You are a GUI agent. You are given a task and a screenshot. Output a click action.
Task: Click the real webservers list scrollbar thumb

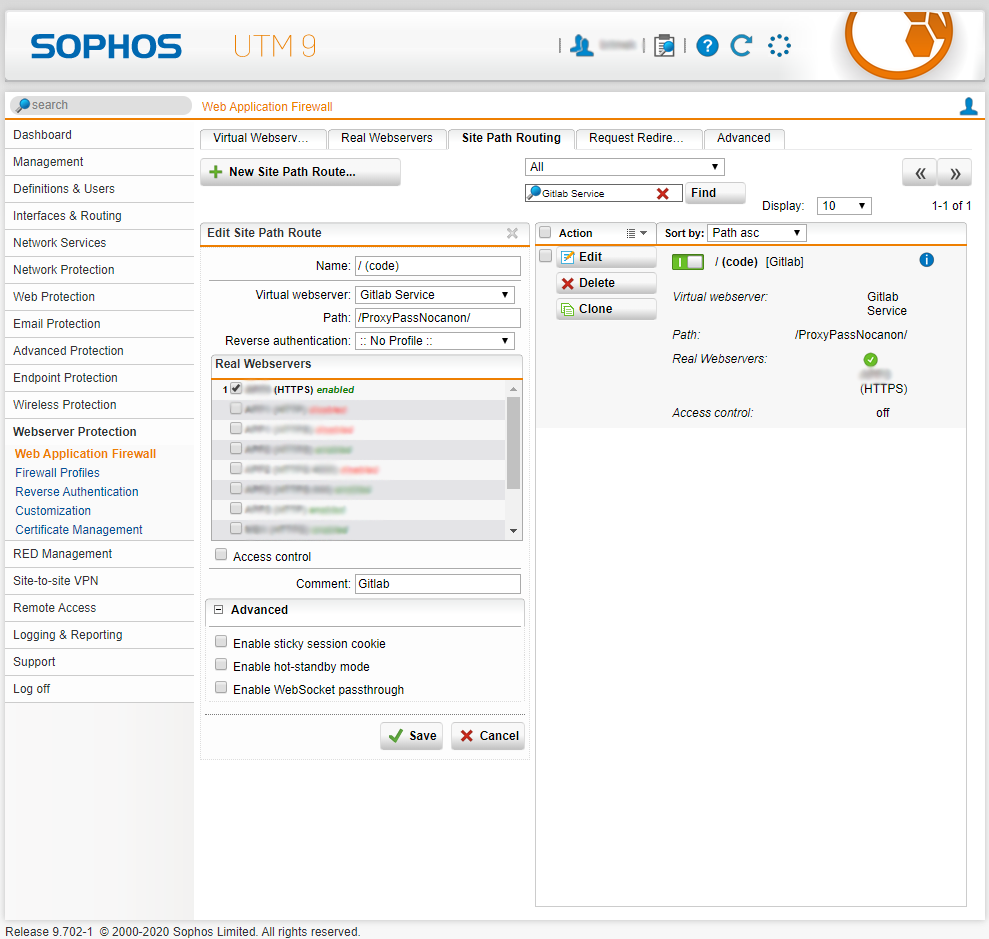[x=513, y=443]
